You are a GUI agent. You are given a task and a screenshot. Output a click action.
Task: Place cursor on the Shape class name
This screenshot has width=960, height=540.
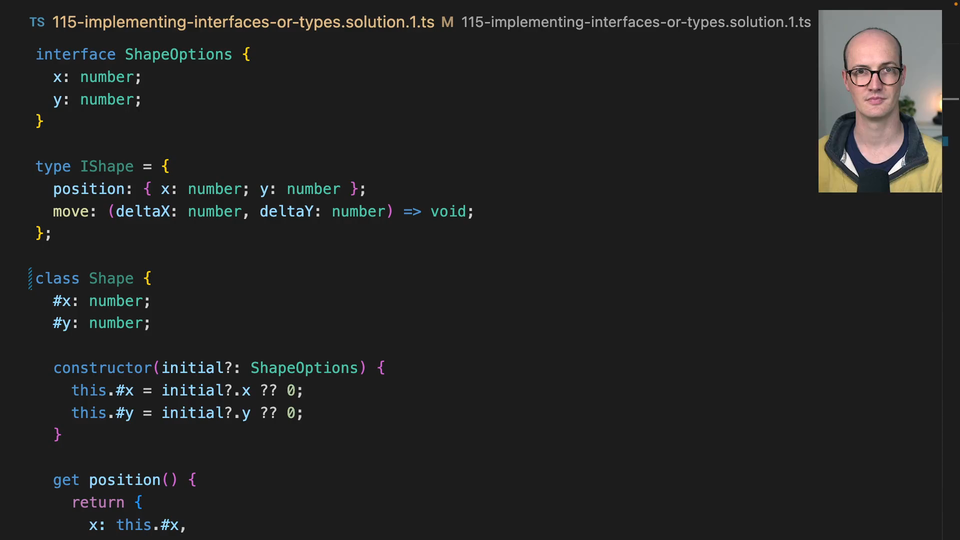[x=111, y=278]
